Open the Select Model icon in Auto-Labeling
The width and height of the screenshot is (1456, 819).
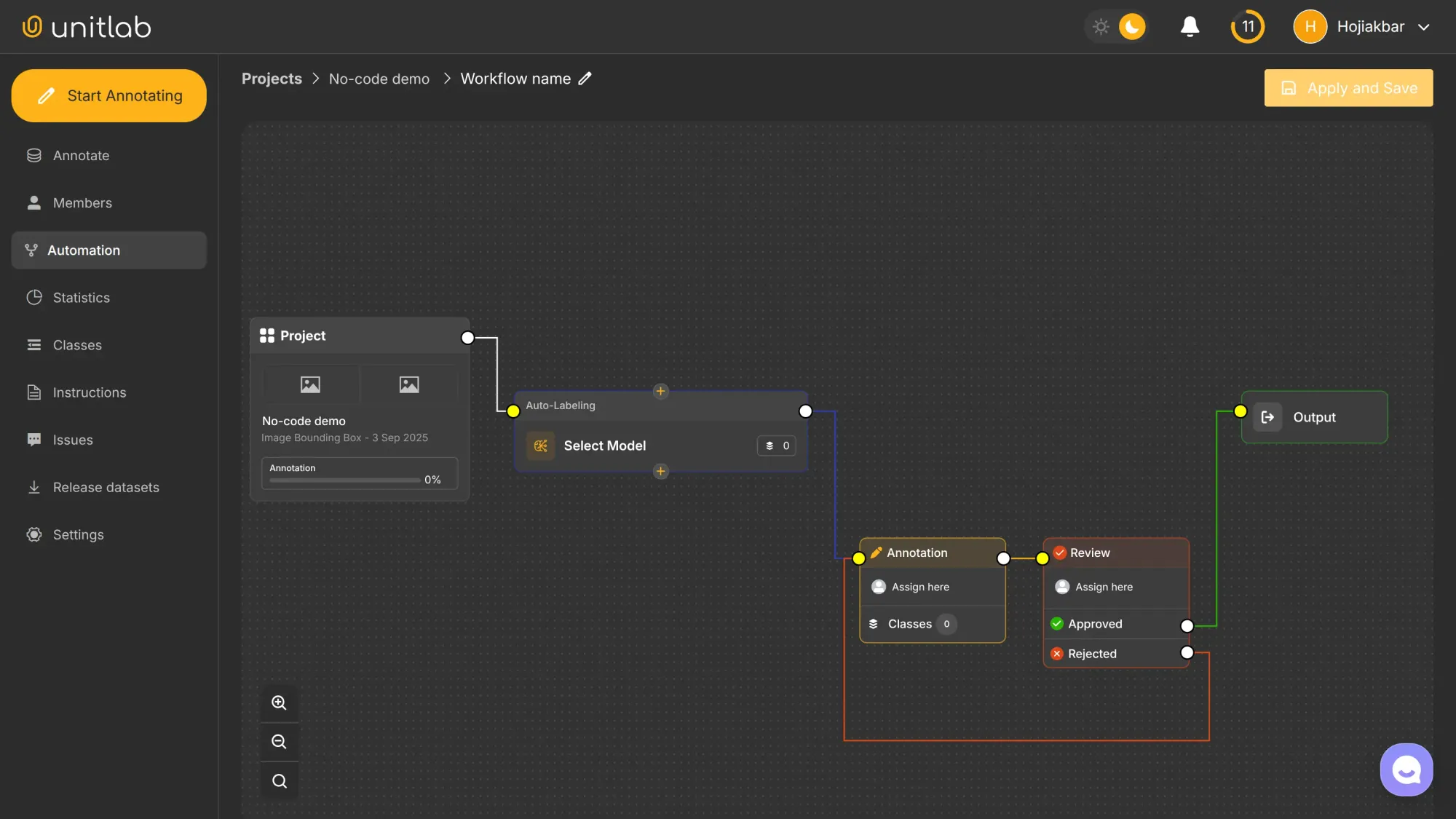click(x=539, y=446)
